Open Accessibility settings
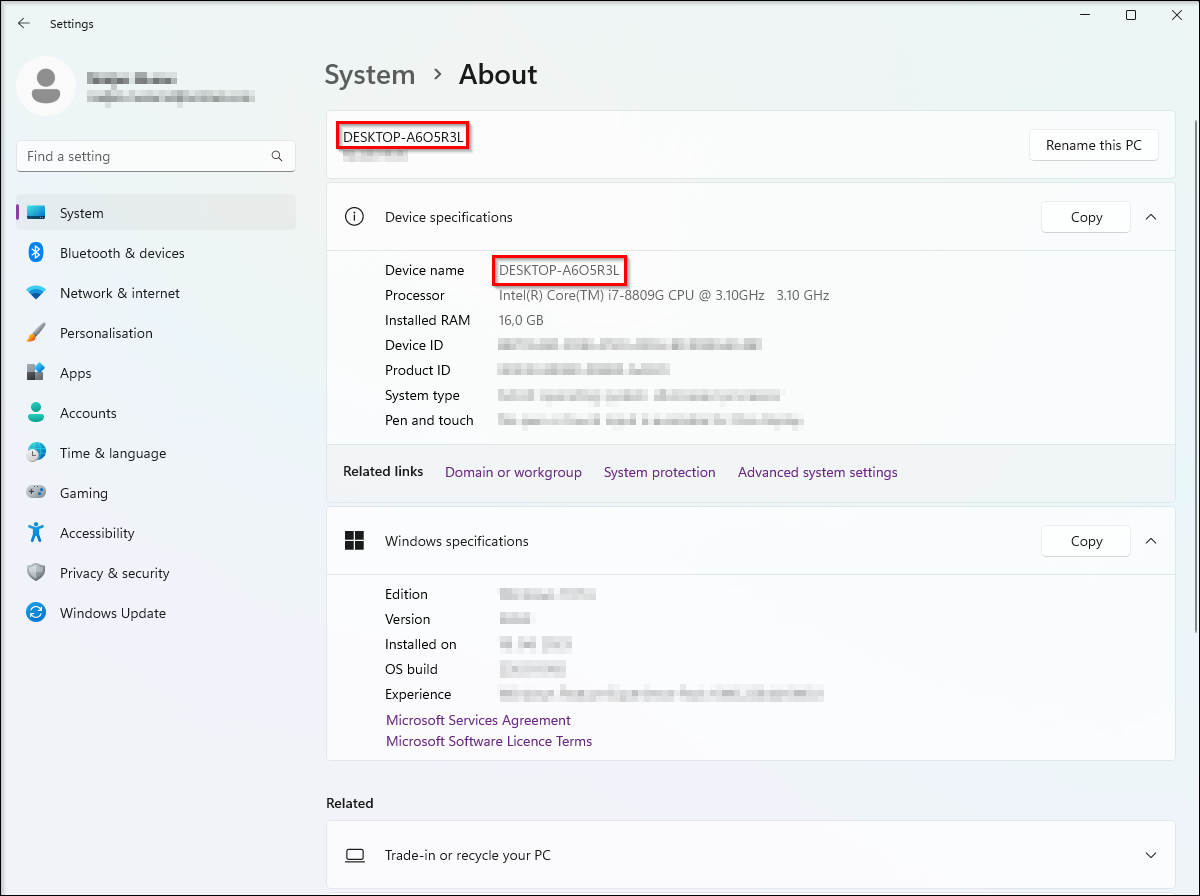Screen dimensions: 1200x896 tap(96, 533)
